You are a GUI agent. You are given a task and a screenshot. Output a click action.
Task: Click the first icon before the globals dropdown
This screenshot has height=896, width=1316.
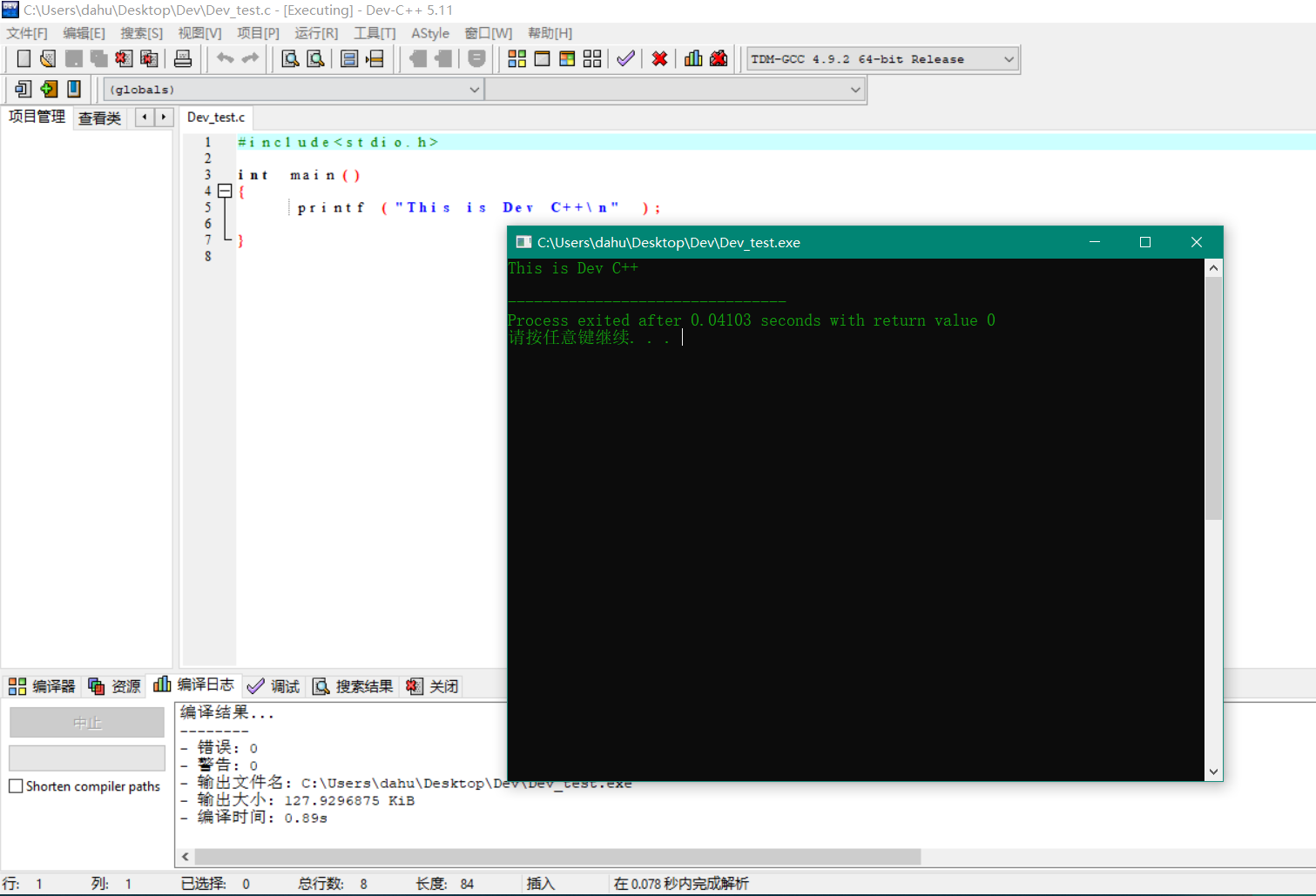(24, 89)
